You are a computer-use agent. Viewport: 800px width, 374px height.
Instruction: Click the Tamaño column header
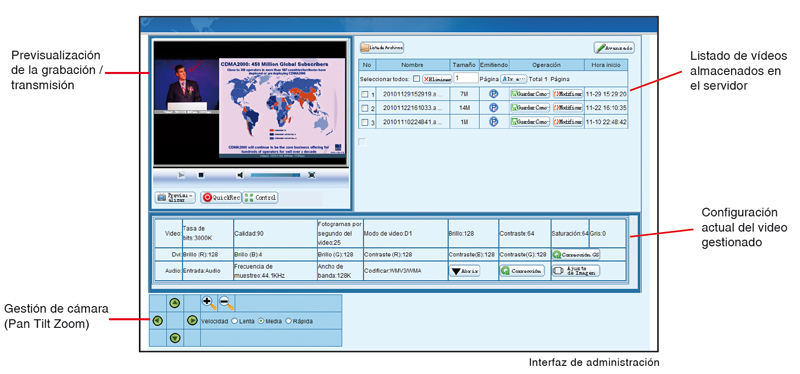[464, 65]
